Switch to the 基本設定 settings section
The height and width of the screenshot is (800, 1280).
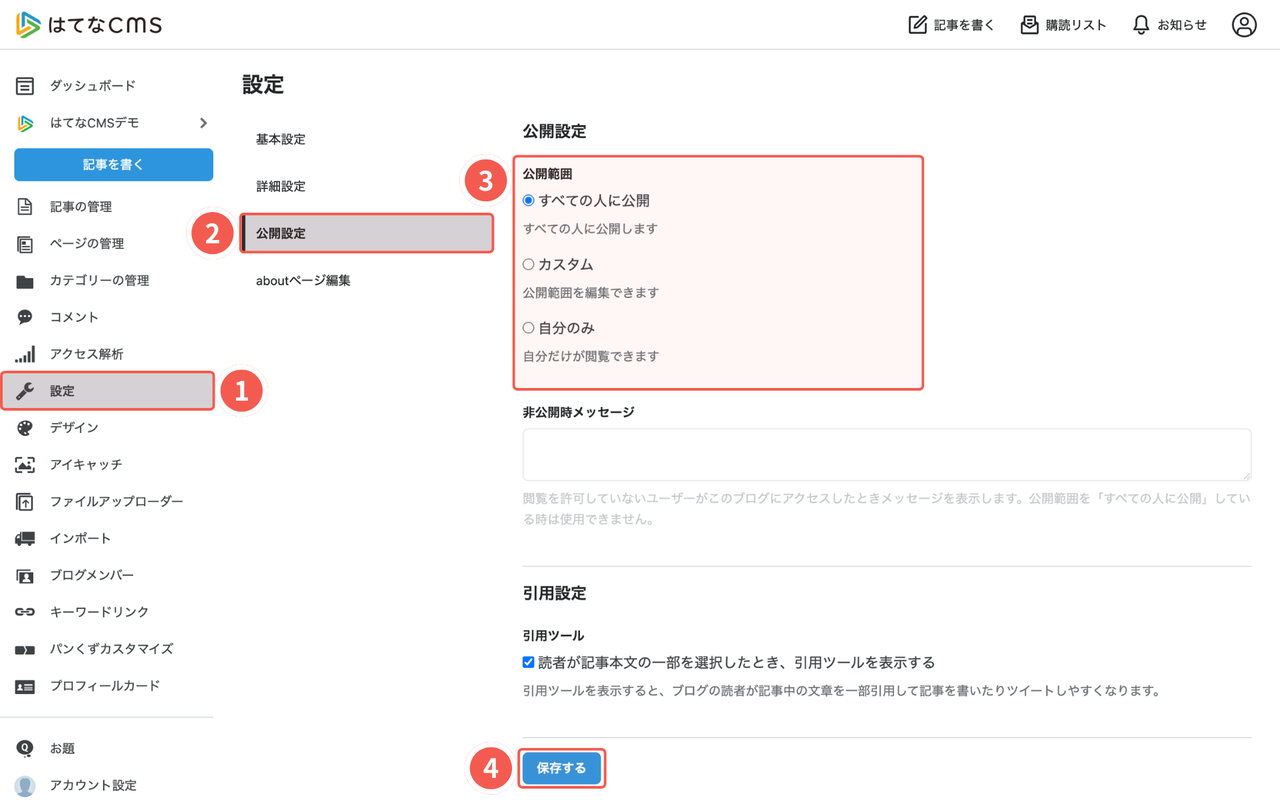(281, 139)
